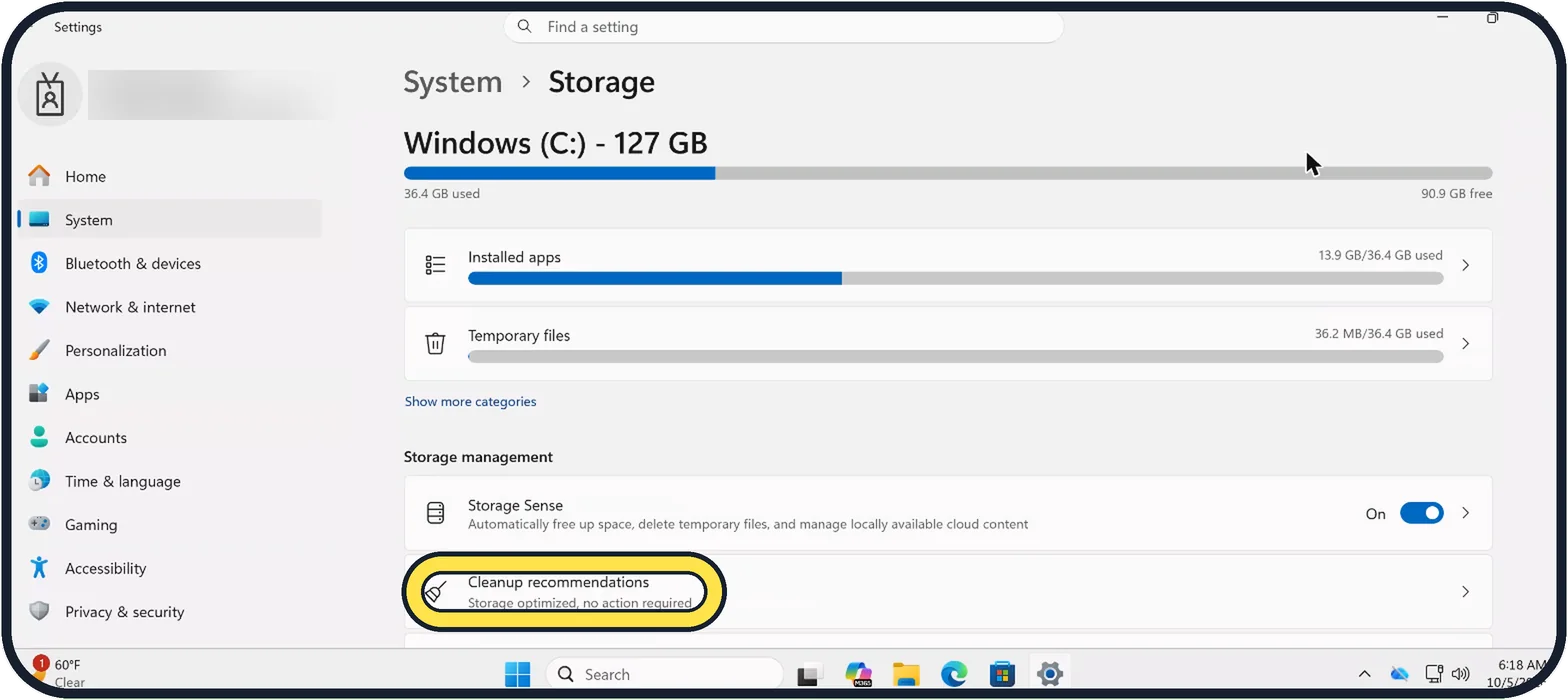Click the user account avatar icon
The width and height of the screenshot is (1568, 700).
(50, 95)
